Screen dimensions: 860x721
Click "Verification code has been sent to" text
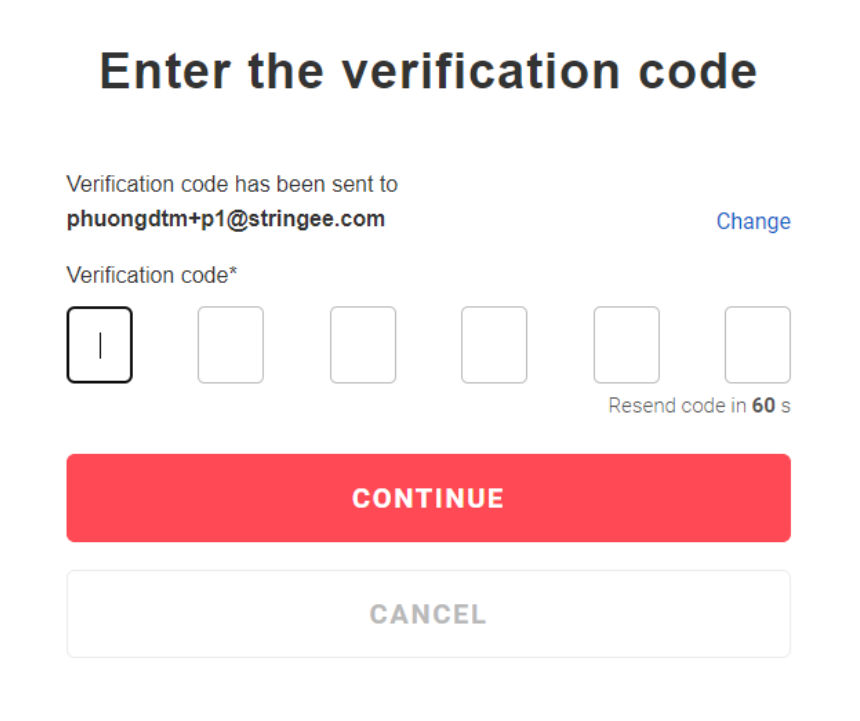click(232, 184)
